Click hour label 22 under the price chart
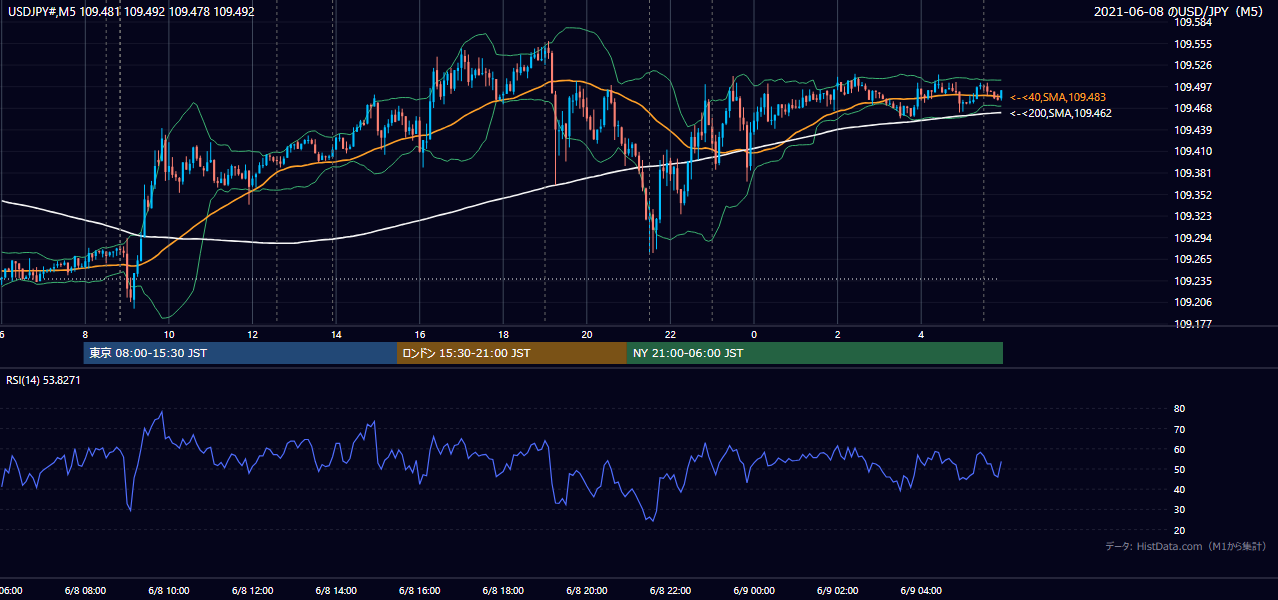 click(x=670, y=334)
